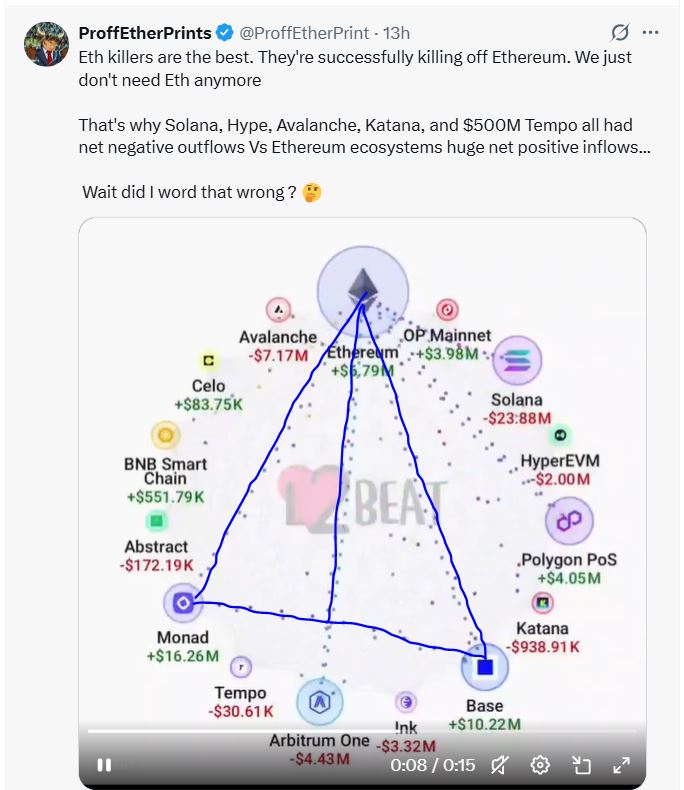
Task: Click the Arbitrum One logo
Action: pos(320,701)
